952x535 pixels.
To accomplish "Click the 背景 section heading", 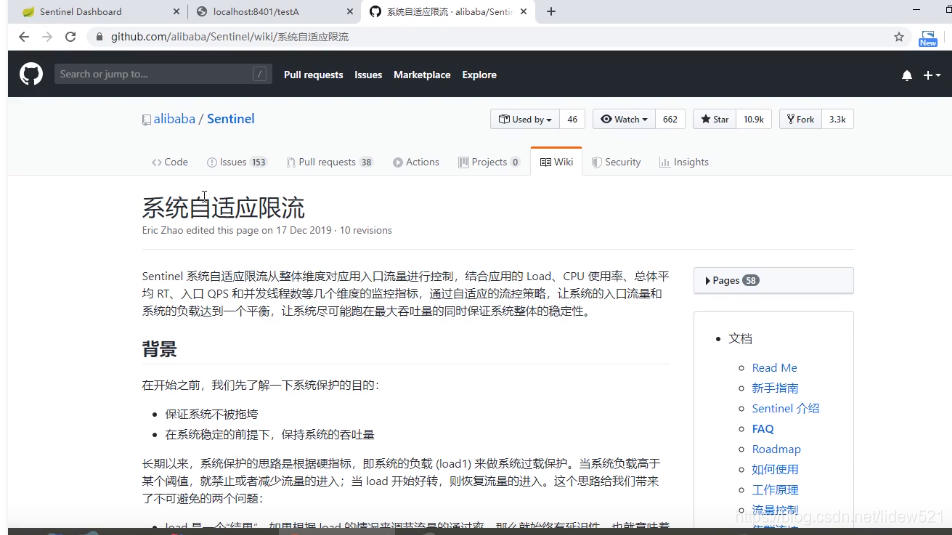I will click(159, 349).
